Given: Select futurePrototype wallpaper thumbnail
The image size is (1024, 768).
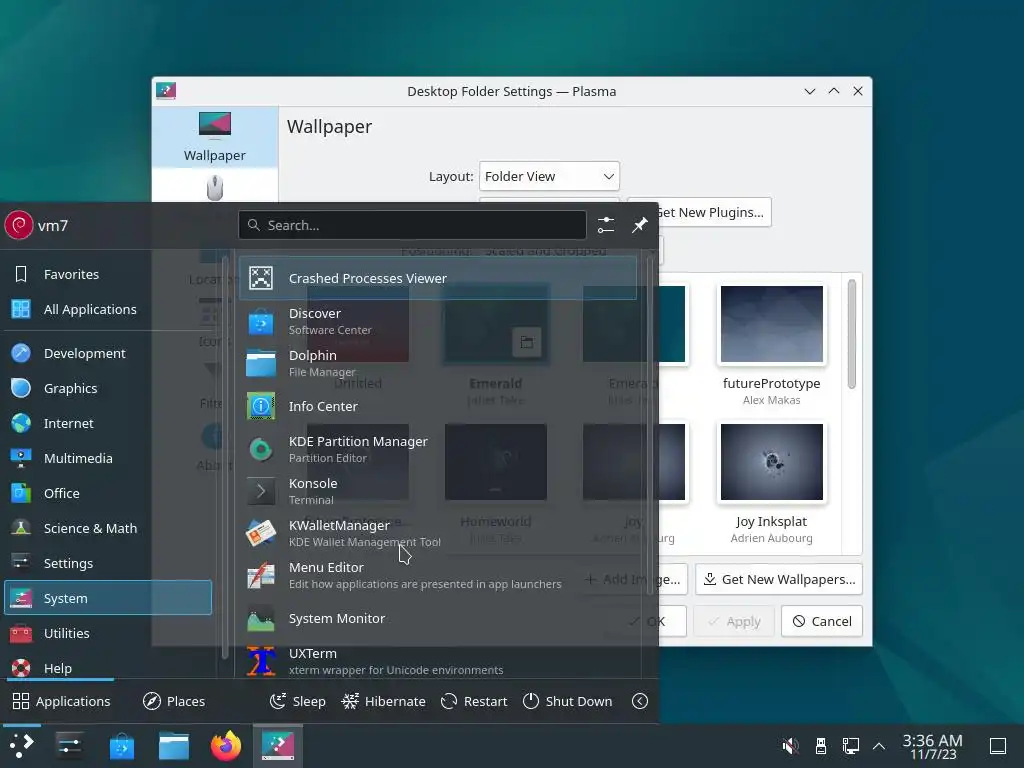Looking at the screenshot, I should (x=771, y=324).
